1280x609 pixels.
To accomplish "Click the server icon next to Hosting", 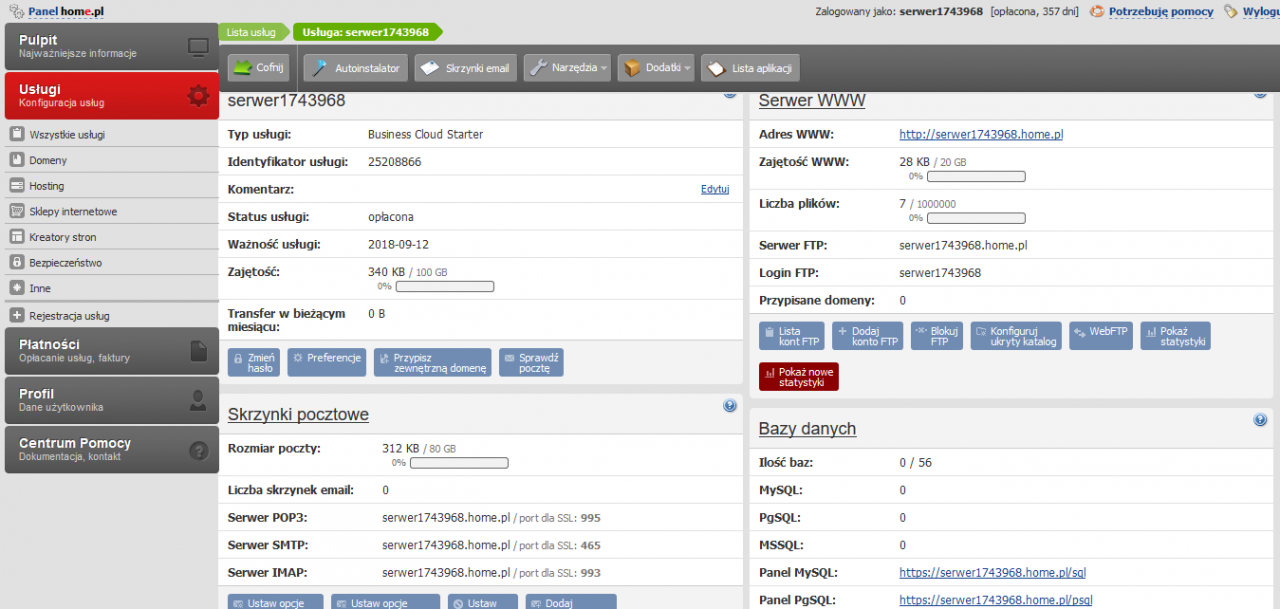I will tap(17, 186).
